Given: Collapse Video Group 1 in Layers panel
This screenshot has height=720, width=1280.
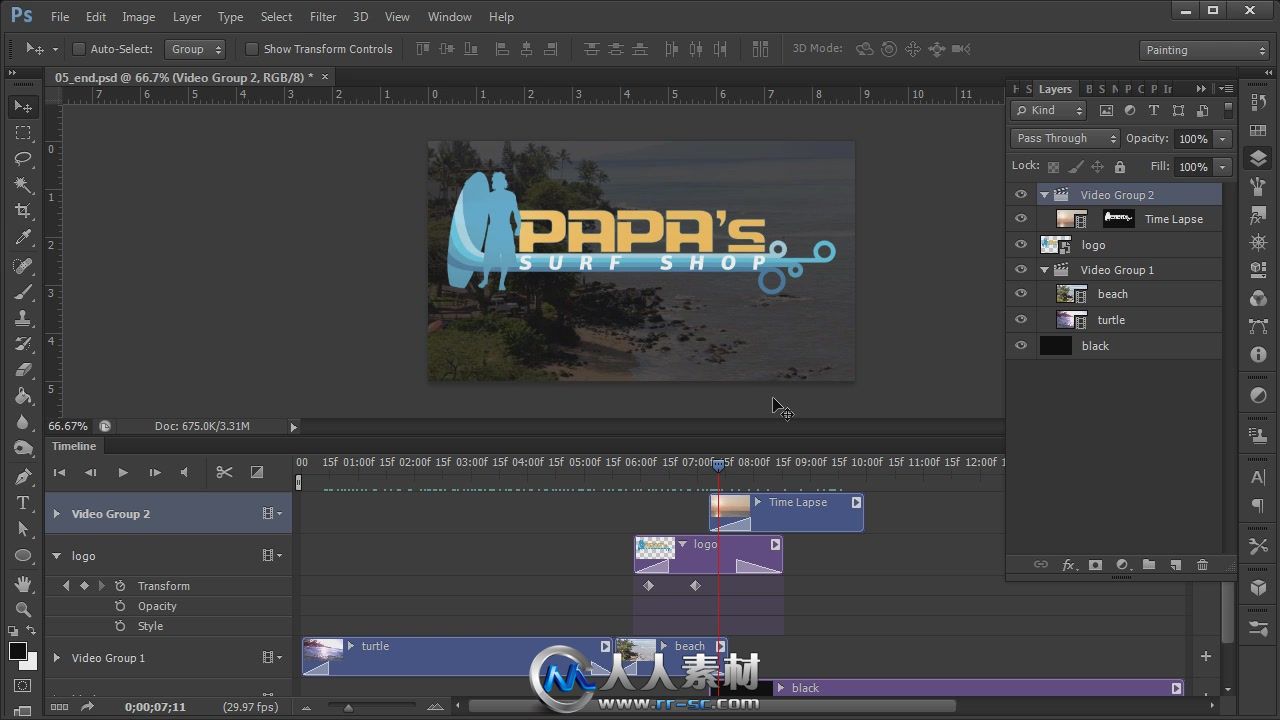Looking at the screenshot, I should pos(1044,270).
